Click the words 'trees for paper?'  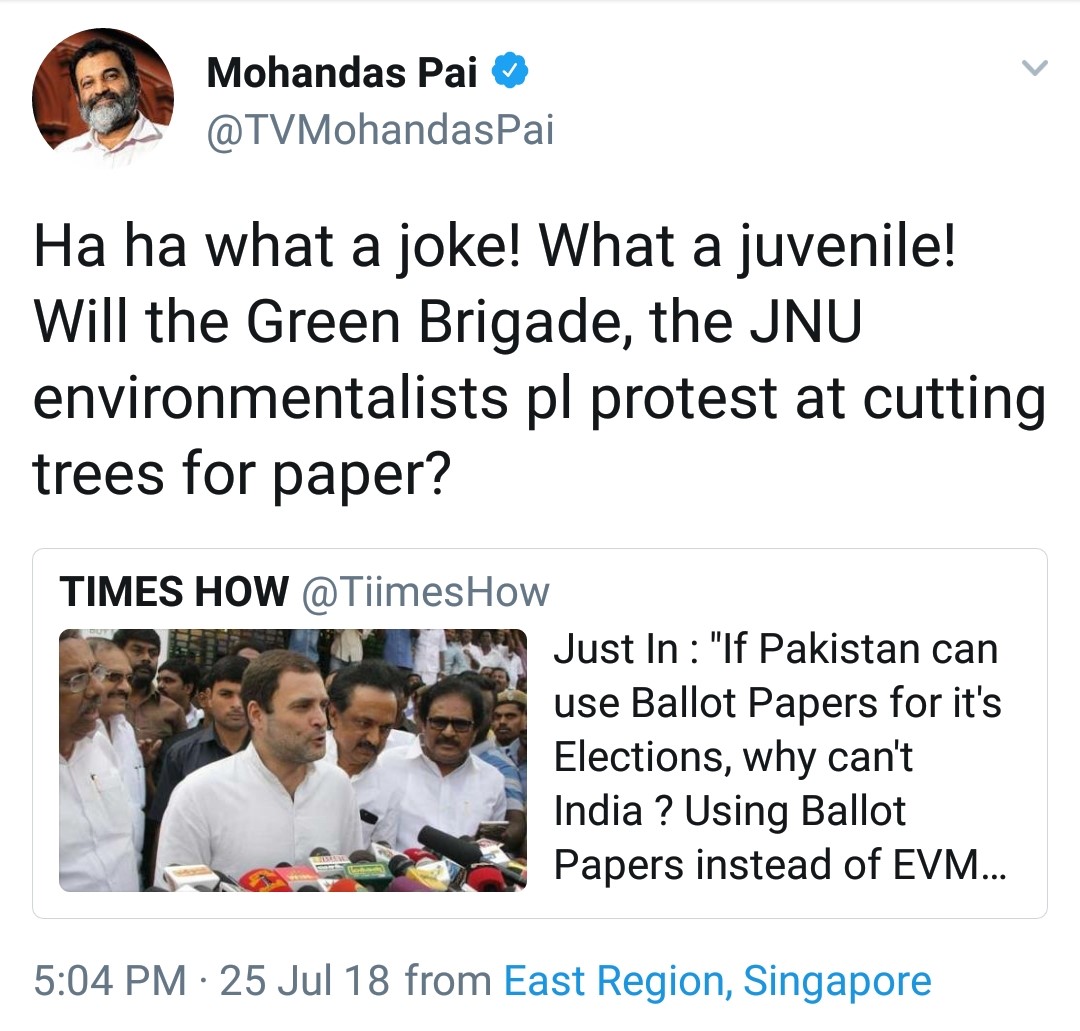(241, 474)
